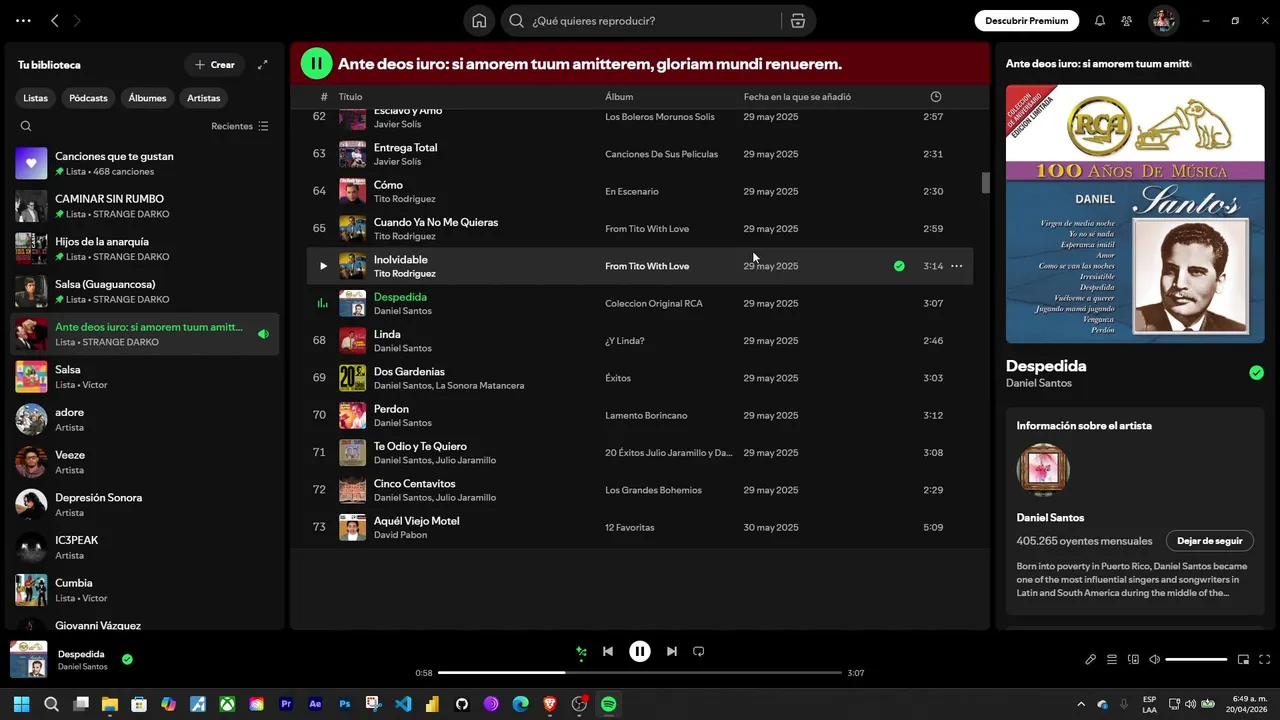Open Friend Activity icon in top bar

click(x=1127, y=21)
